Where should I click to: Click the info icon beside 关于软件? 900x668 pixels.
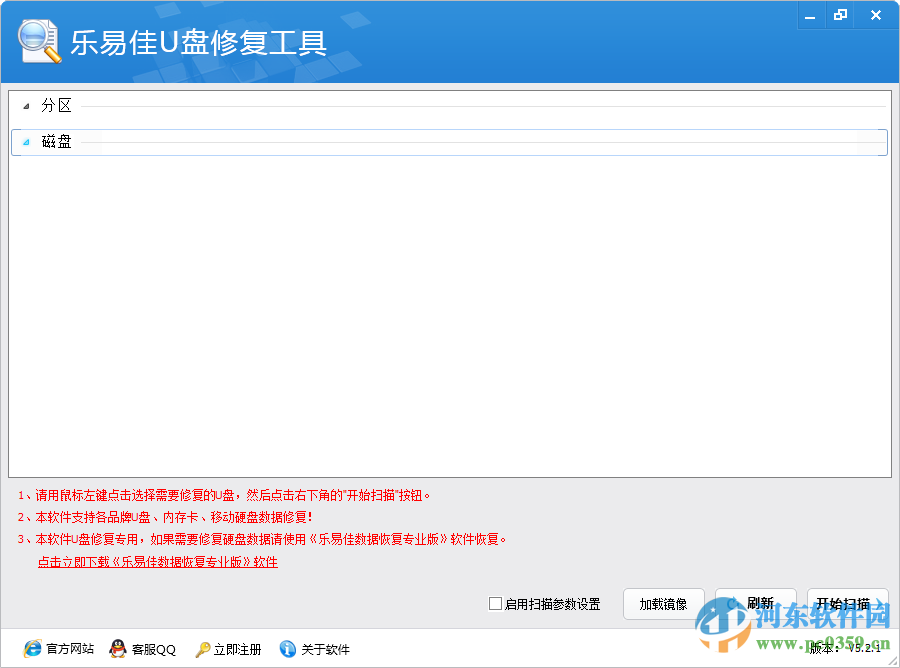tap(288, 649)
